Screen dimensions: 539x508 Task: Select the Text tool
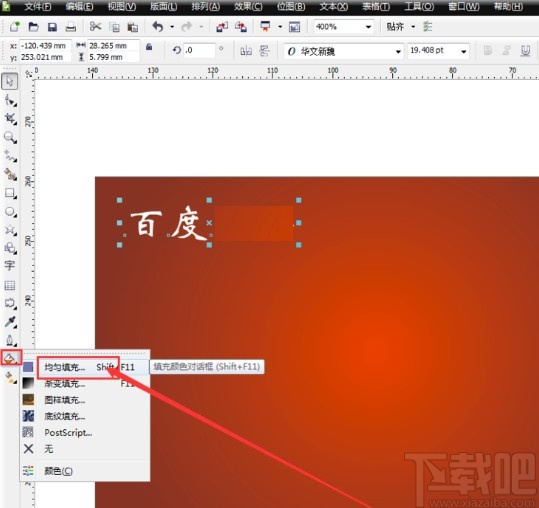point(10,266)
